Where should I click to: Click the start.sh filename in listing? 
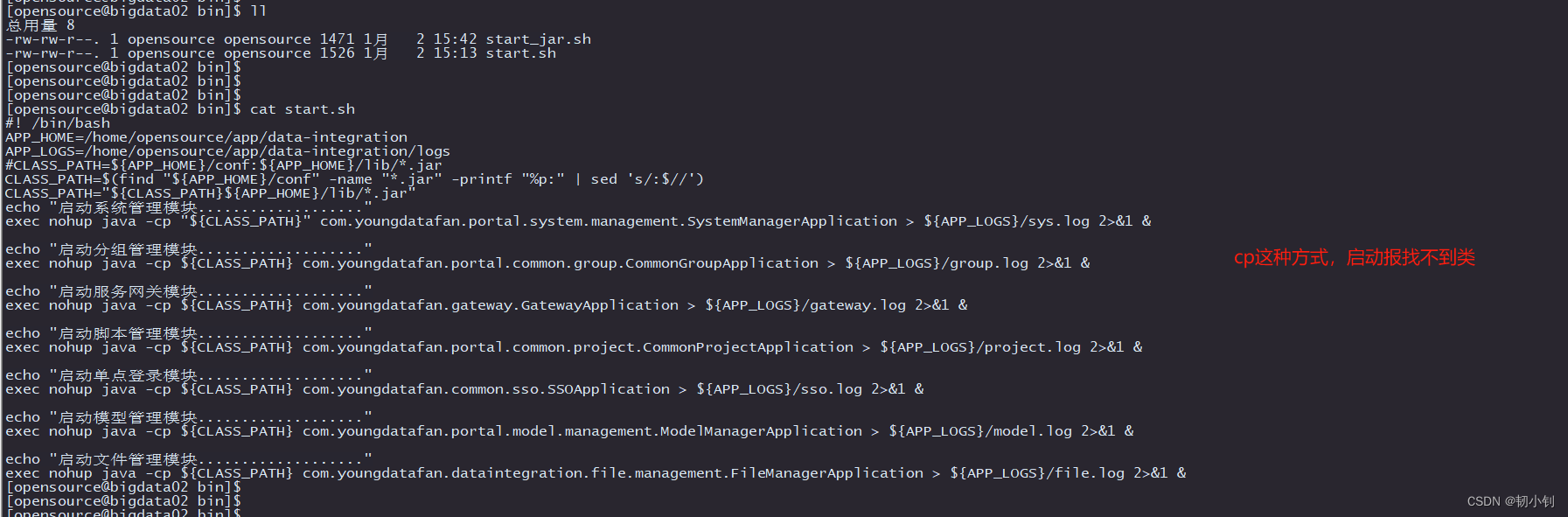click(x=520, y=53)
